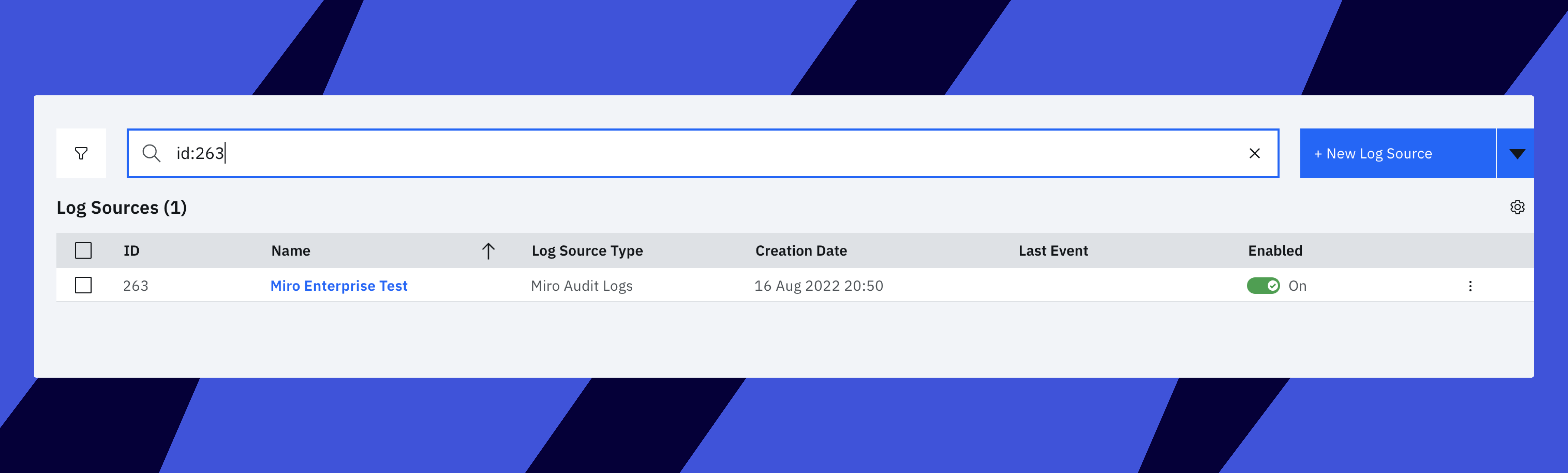Open row overflow menu for log source 263
Image resolution: width=1568 pixels, height=473 pixels.
click(x=1470, y=286)
